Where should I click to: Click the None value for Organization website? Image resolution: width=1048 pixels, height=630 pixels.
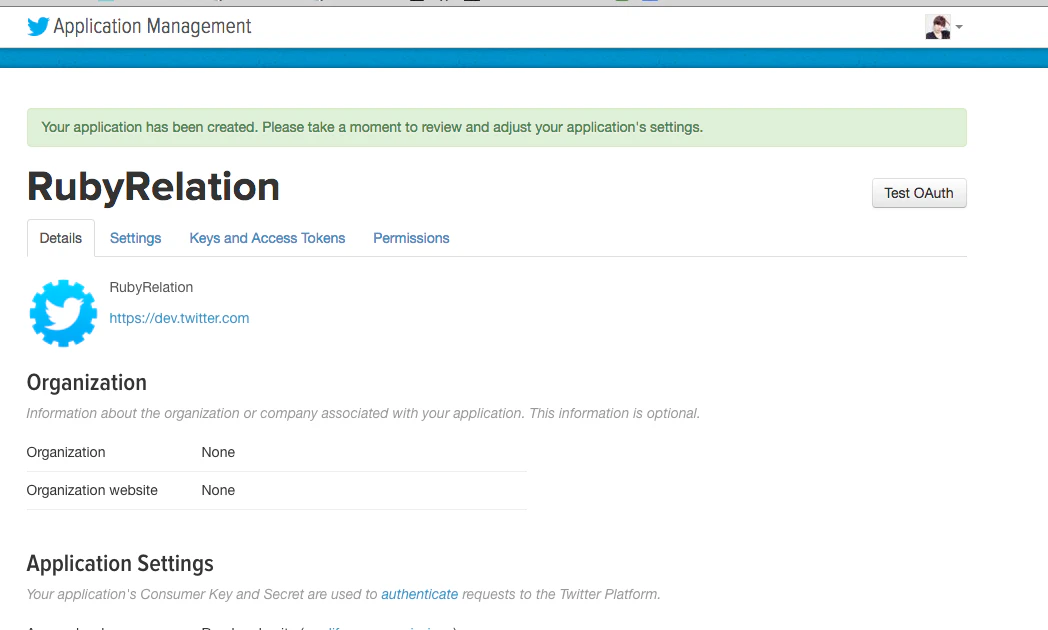(x=218, y=490)
